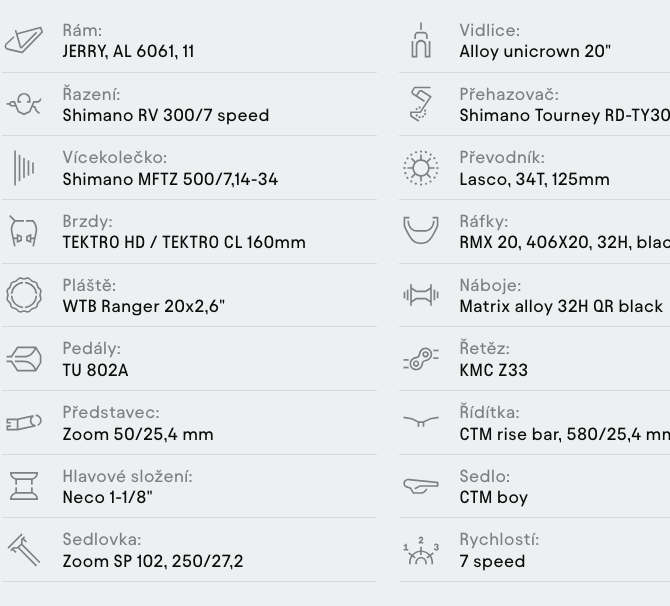Click the saddle icon beside Sedlo
Image resolution: width=670 pixels, height=606 pixels.
[421, 485]
